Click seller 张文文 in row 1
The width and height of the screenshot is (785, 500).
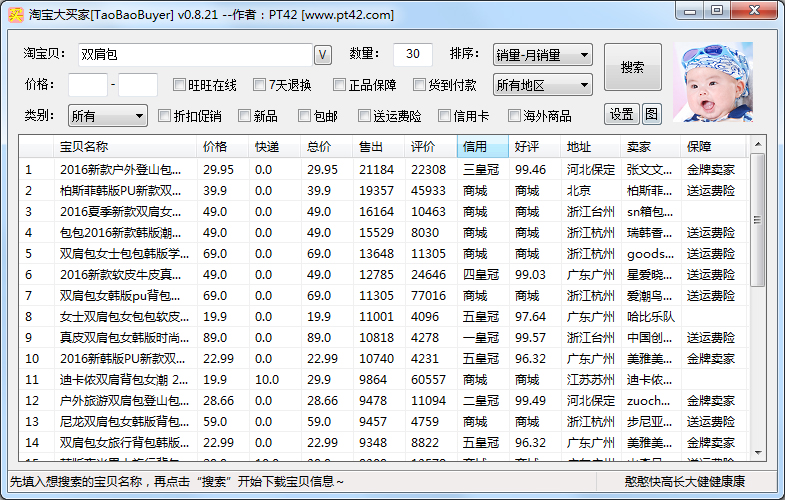649,170
